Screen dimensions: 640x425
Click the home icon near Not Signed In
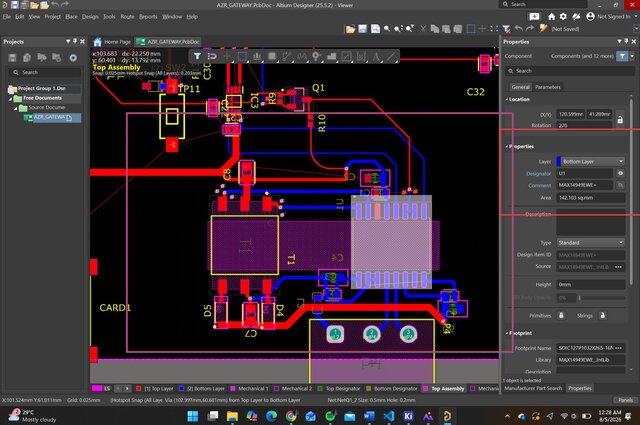tap(551, 16)
